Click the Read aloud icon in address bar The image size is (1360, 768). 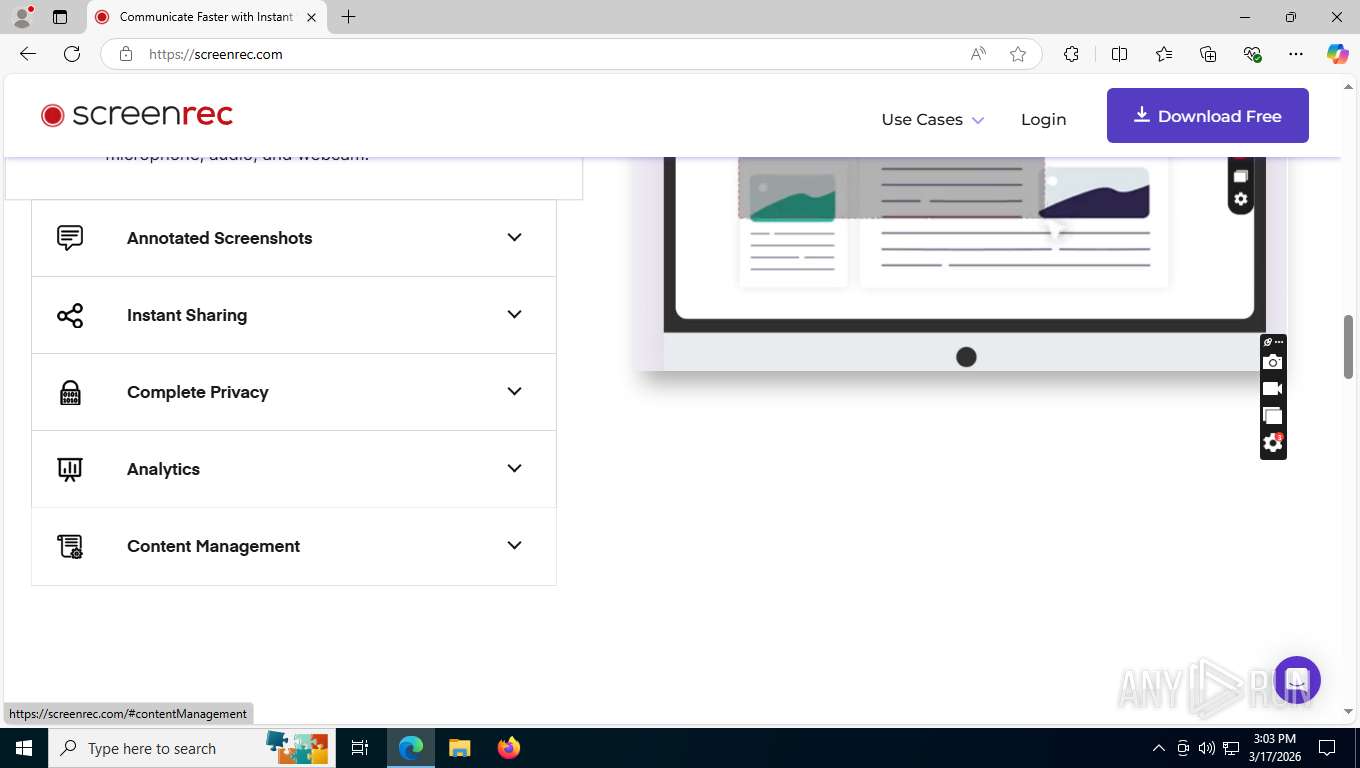point(978,54)
